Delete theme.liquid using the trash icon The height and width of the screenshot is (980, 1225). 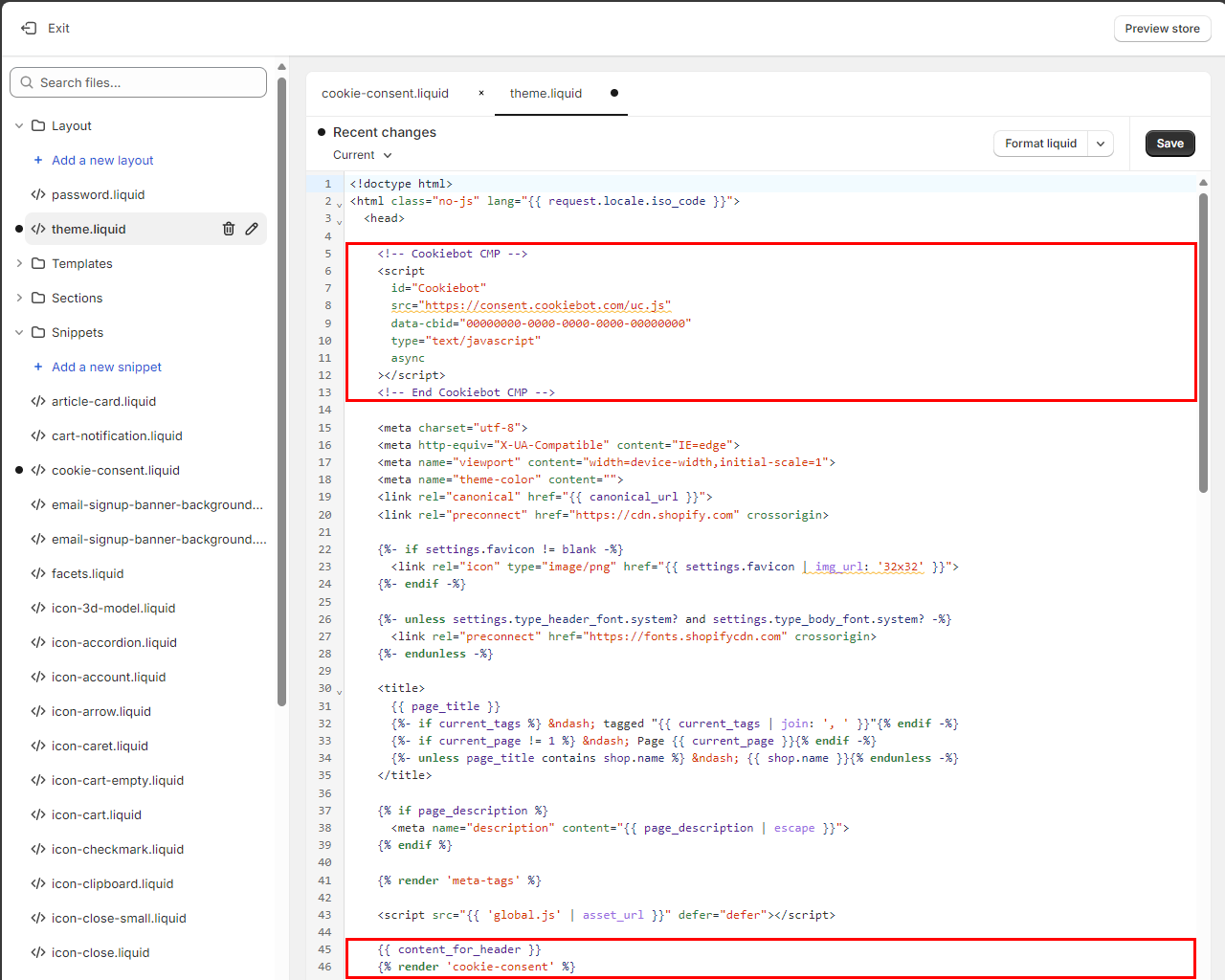229,229
